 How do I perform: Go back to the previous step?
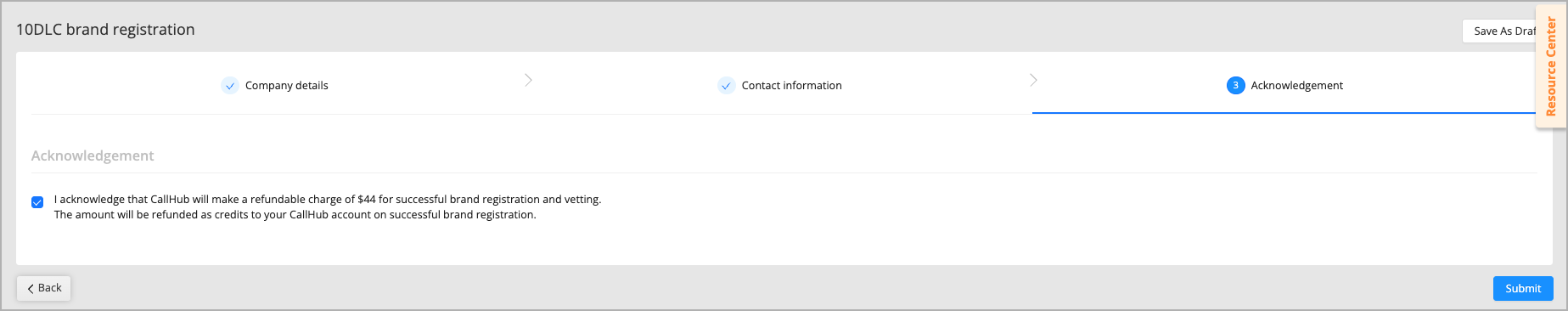pyautogui.click(x=44, y=288)
